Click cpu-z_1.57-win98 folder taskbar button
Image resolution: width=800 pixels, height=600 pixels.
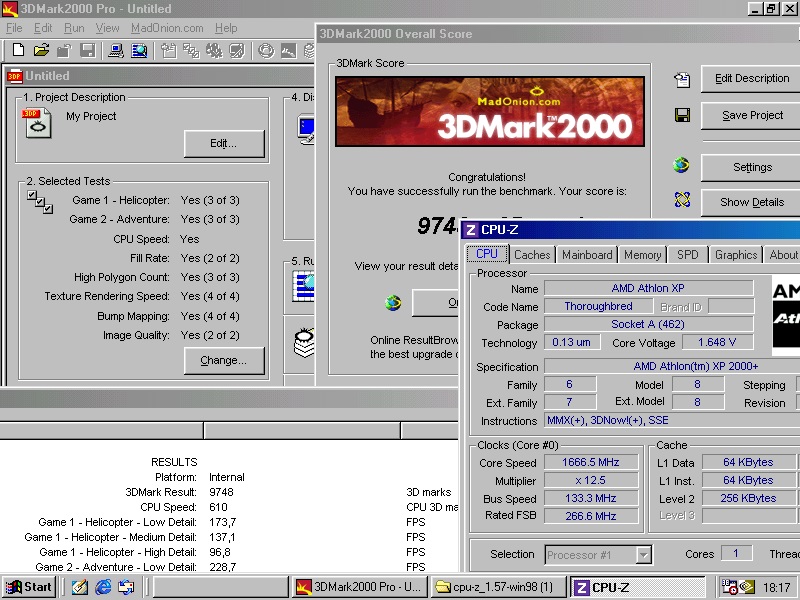point(499,587)
